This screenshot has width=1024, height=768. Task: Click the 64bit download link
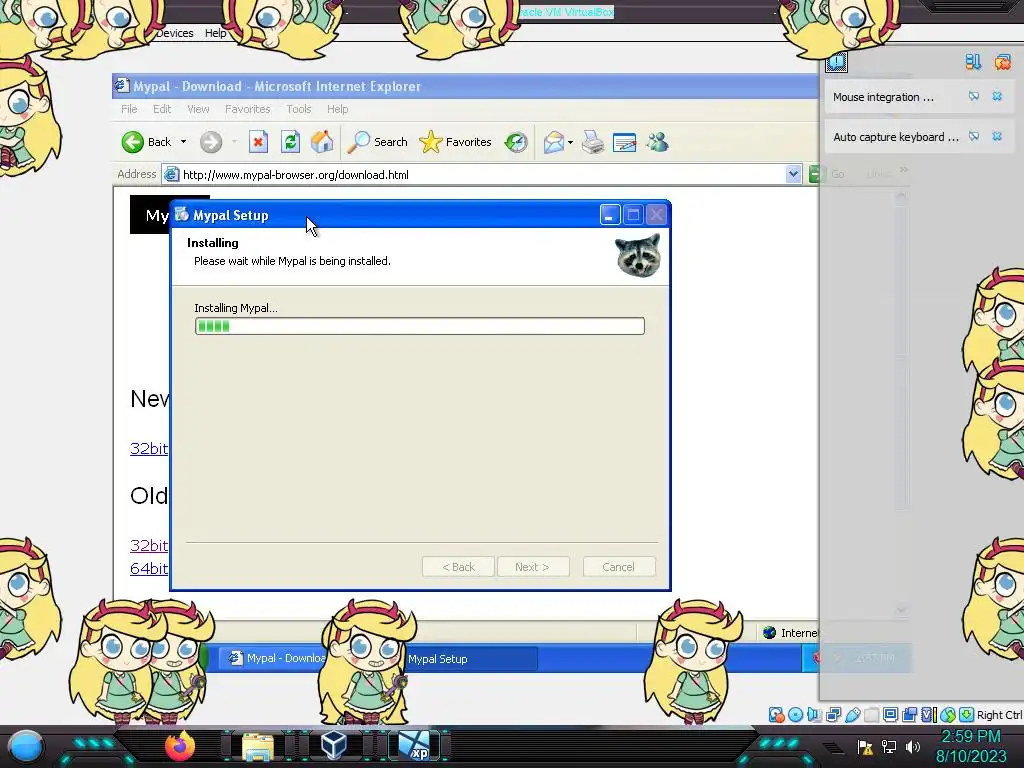[x=149, y=568]
